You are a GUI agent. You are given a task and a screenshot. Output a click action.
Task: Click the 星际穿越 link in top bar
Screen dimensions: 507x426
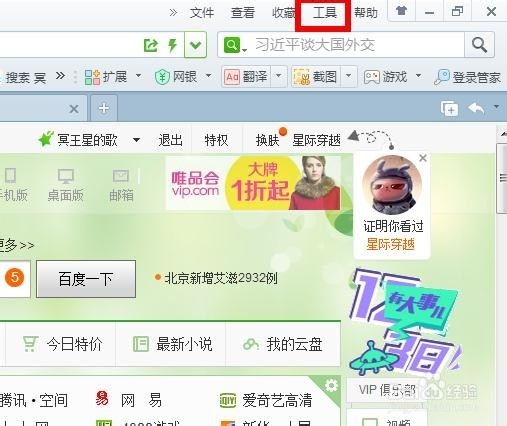316,140
